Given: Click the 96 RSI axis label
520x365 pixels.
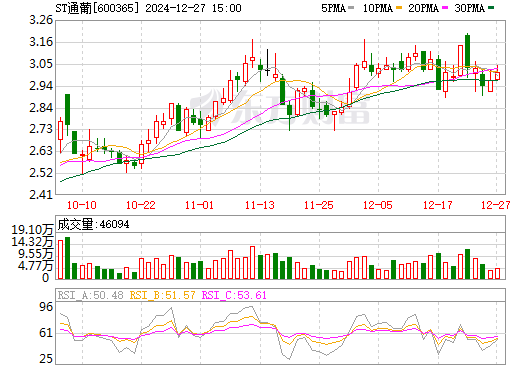Looking at the screenshot, I should 46,307.
